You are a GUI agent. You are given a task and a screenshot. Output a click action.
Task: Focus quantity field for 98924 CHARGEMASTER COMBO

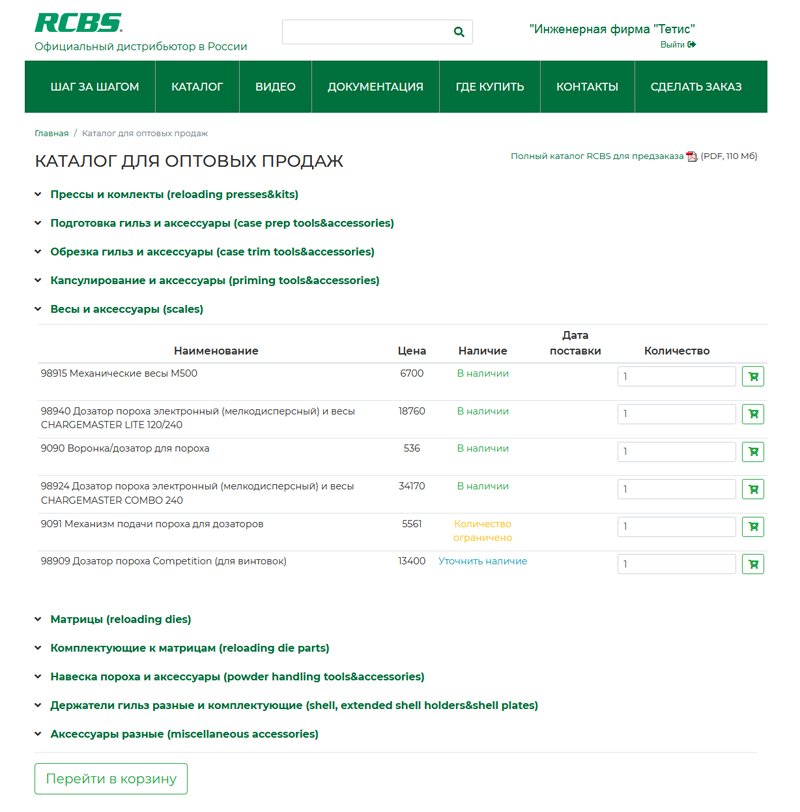point(676,489)
